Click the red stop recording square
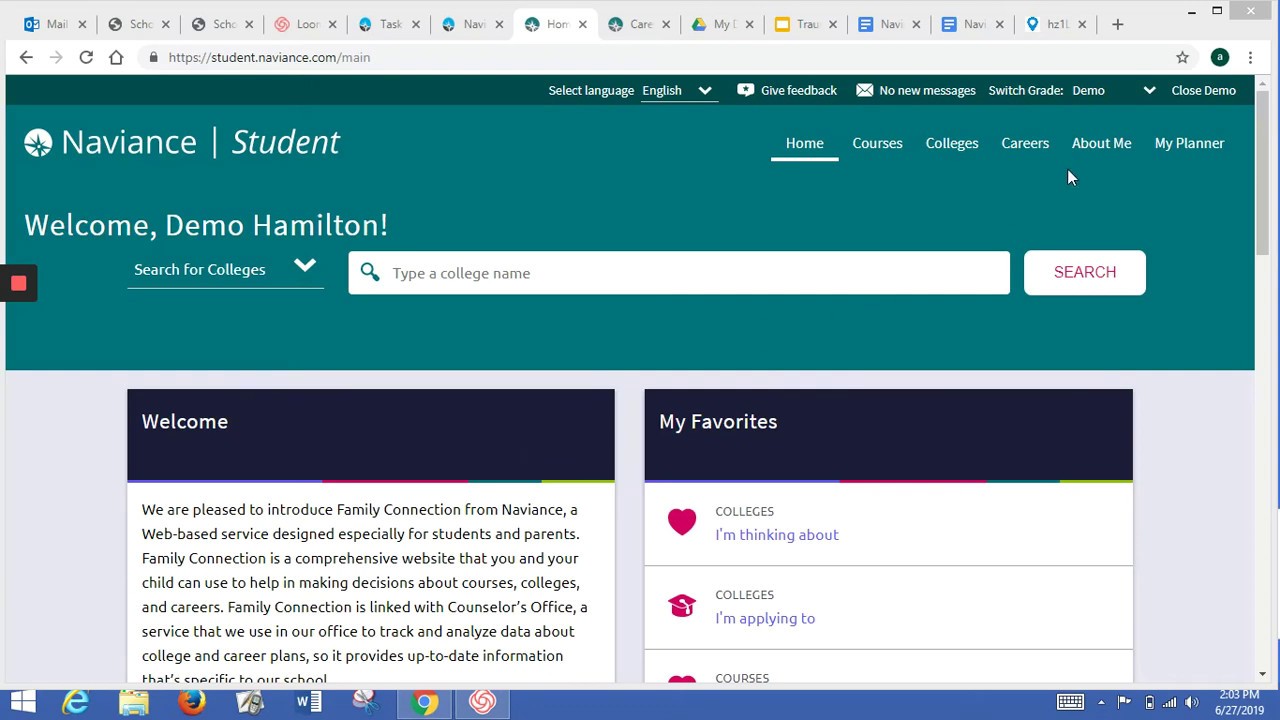This screenshot has width=1280, height=720. pos(18,284)
